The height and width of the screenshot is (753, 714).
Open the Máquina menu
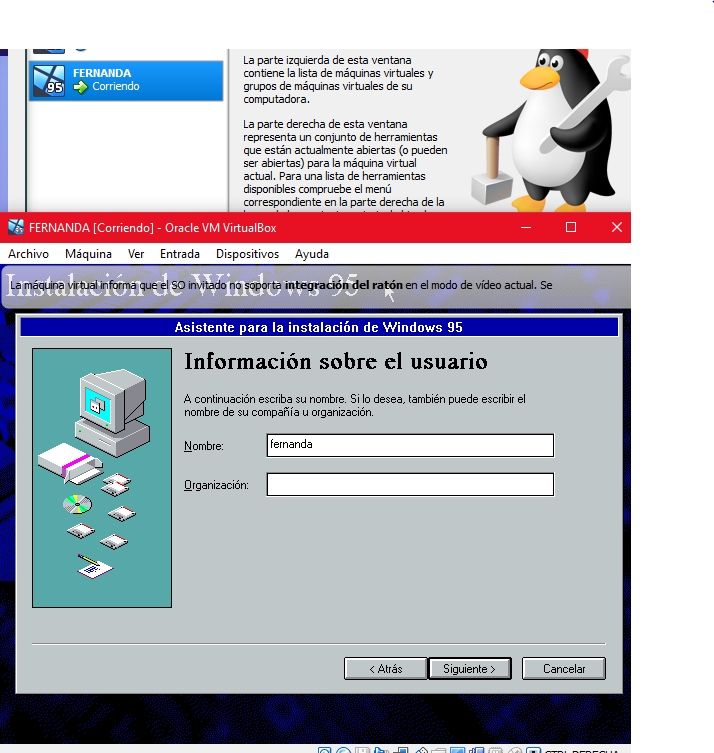pos(88,254)
